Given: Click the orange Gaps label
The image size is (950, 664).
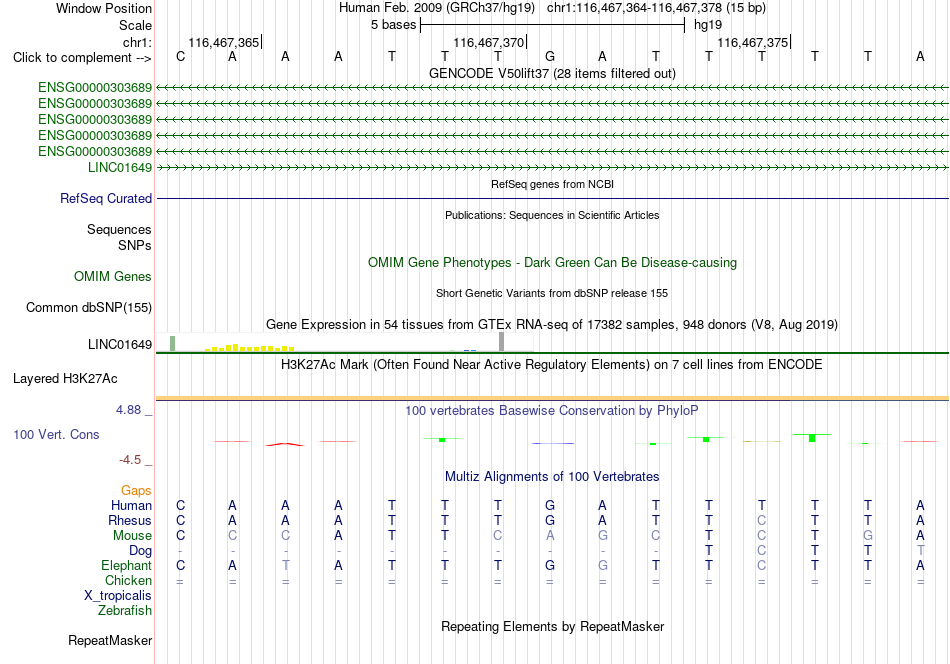Looking at the screenshot, I should click(136, 490).
